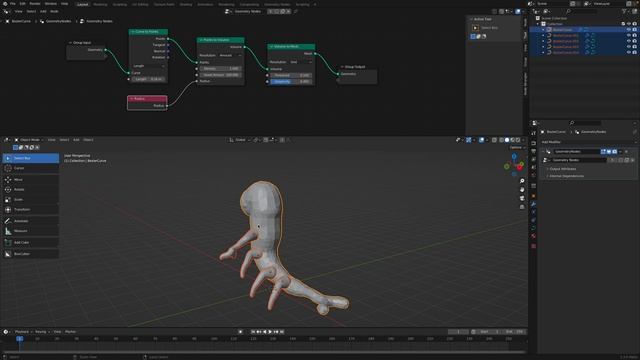
Task: Click the viewport pan hand icon
Action: [522, 190]
